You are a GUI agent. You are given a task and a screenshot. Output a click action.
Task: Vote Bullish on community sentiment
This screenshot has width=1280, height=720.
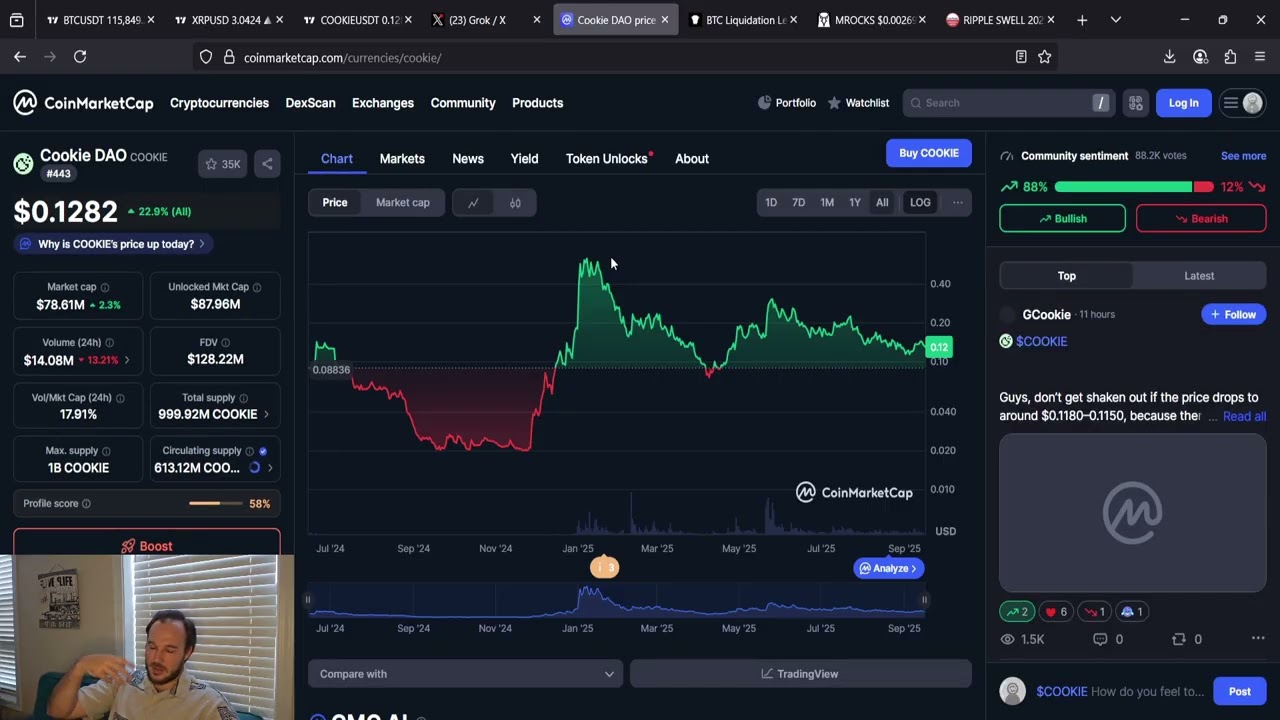coord(1062,218)
